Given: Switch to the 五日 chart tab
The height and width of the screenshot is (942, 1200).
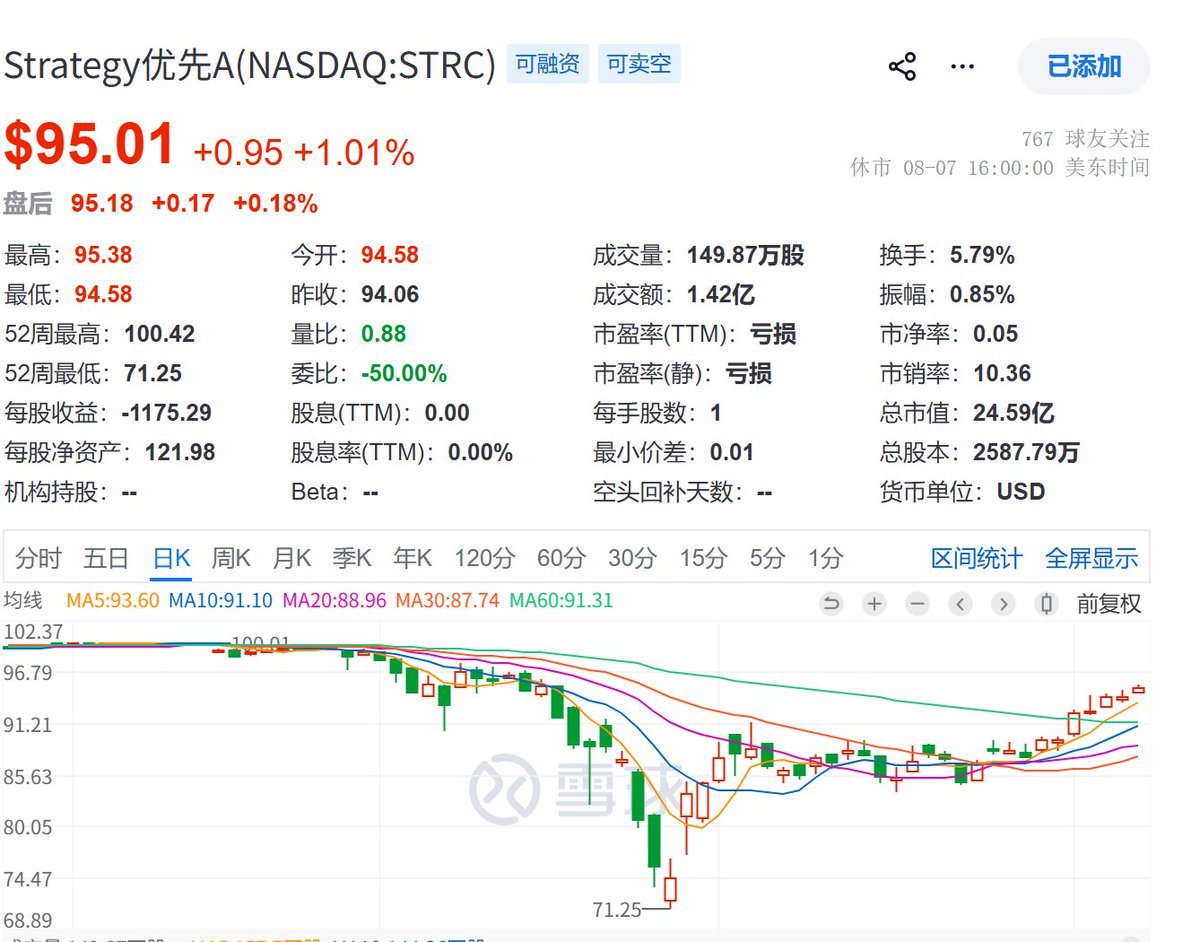Looking at the screenshot, I should [x=106, y=558].
